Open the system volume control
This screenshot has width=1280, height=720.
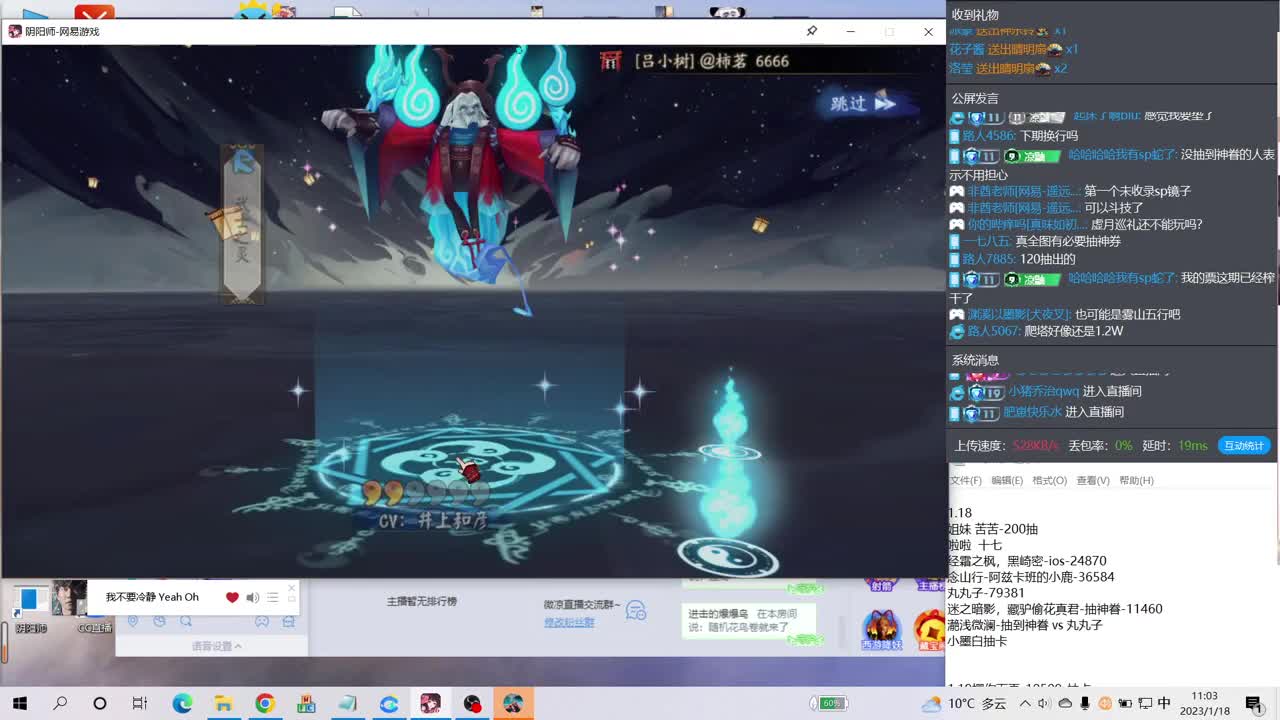pos(1044,703)
